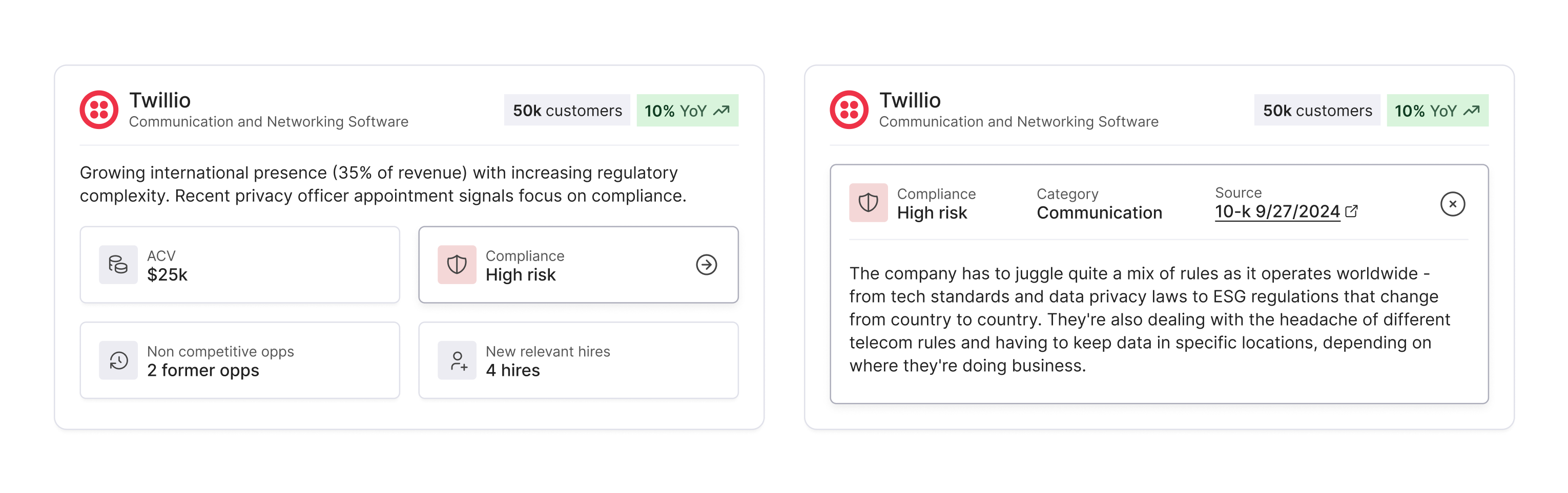Image resolution: width=1568 pixels, height=493 pixels.
Task: Open the Non competitive opps card
Action: 240,360
